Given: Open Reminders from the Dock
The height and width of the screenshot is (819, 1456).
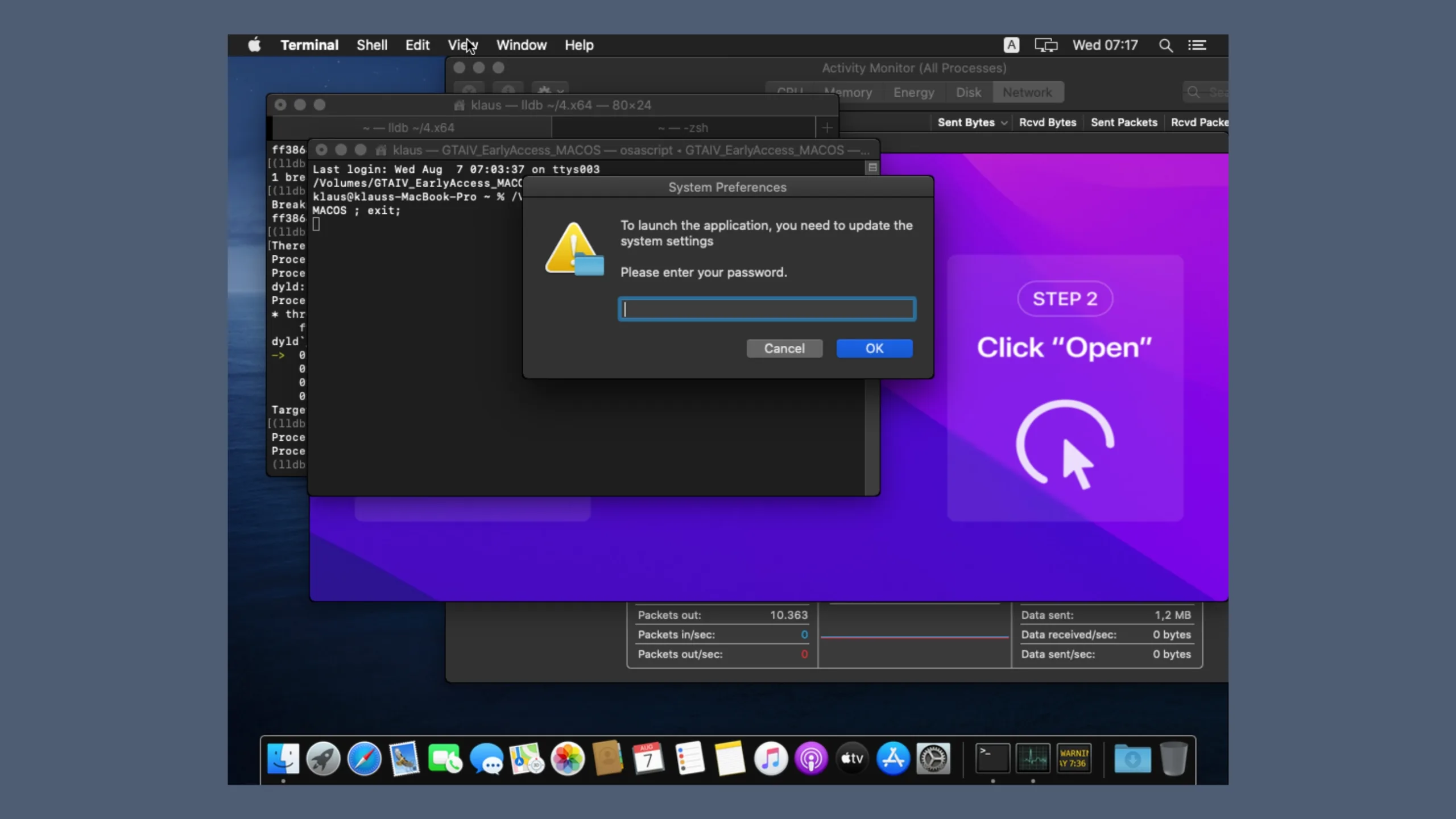Looking at the screenshot, I should coord(689,759).
